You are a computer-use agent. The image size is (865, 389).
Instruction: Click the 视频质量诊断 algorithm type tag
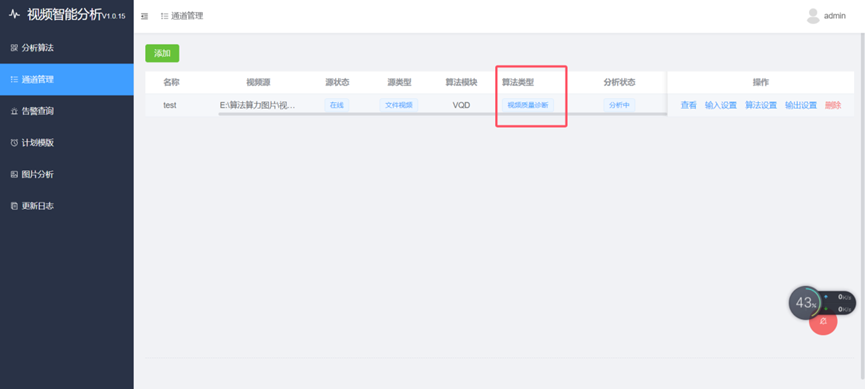click(528, 105)
